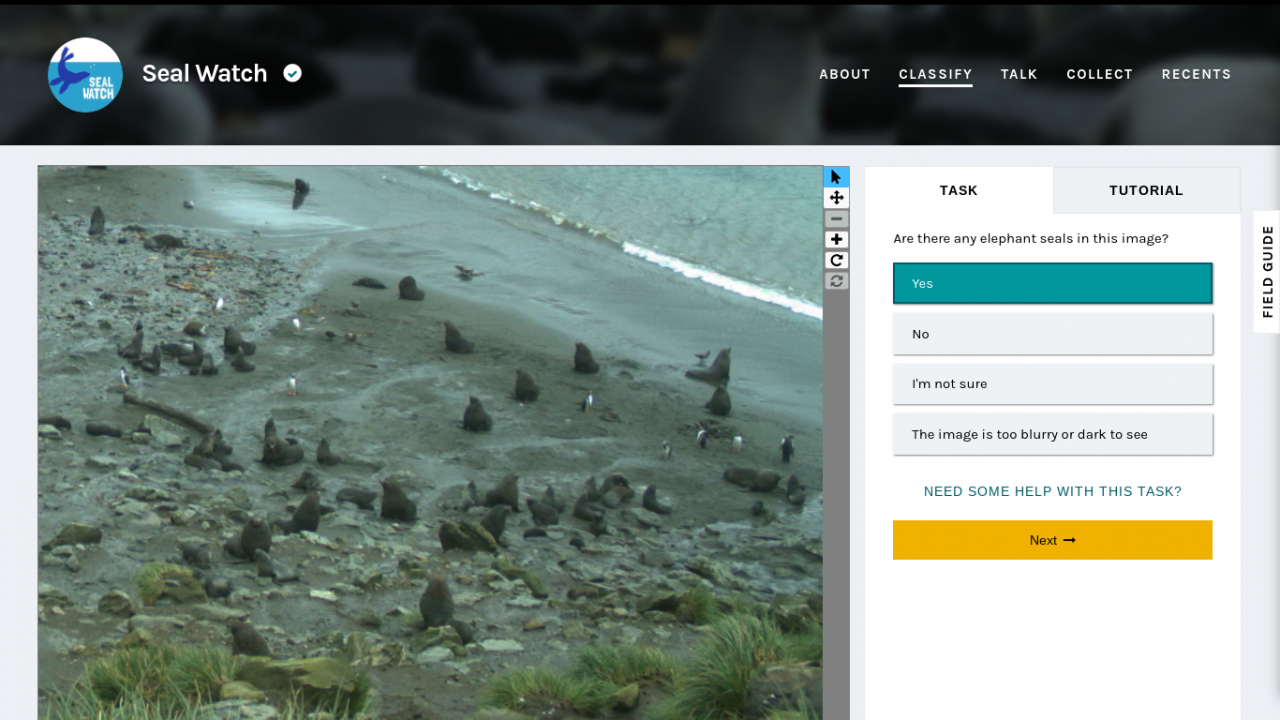Select the pointer annotate tool
Viewport: 1280px width, 720px height.
836,177
